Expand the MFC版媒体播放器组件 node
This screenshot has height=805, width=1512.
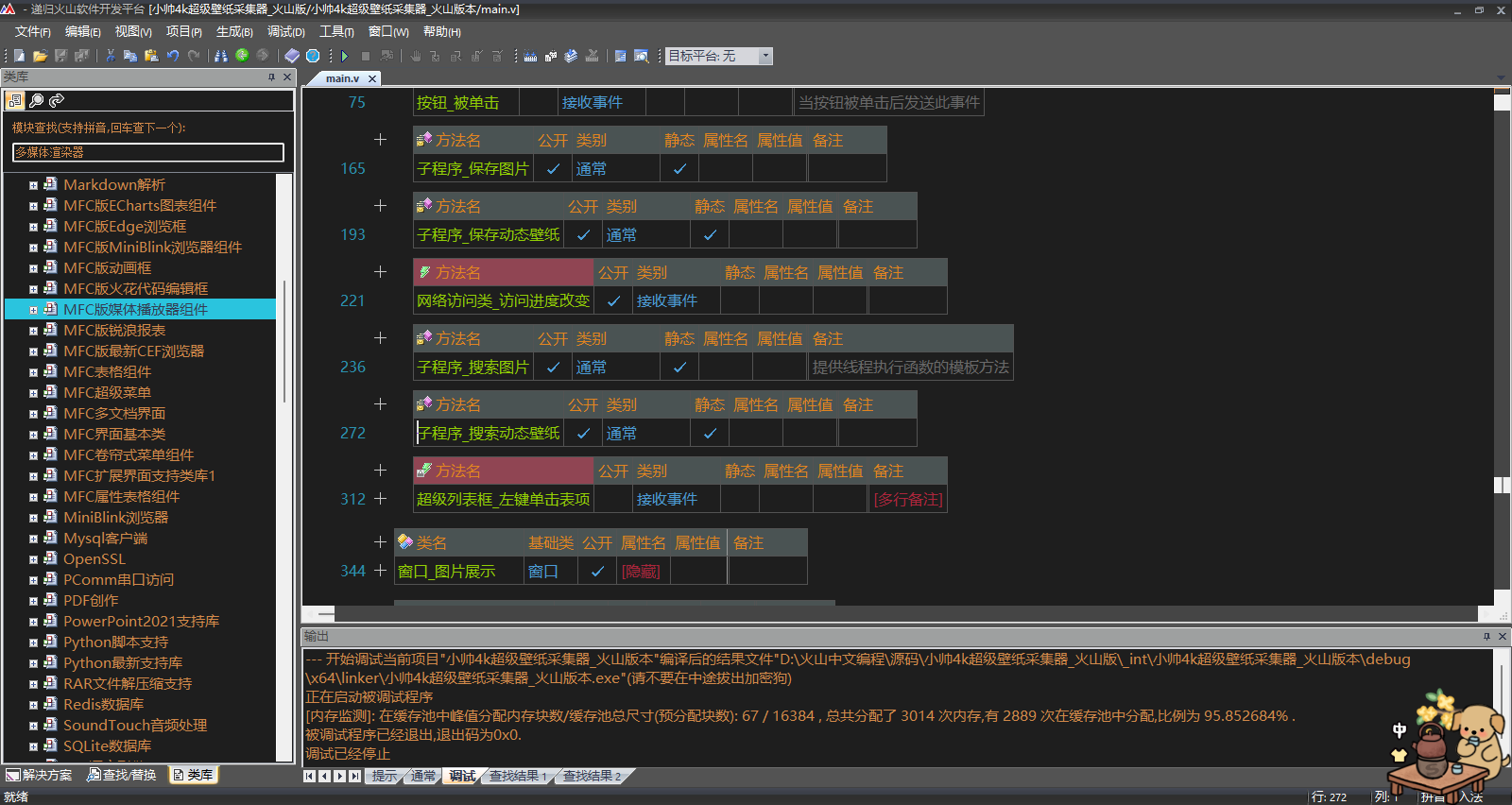[x=33, y=310]
